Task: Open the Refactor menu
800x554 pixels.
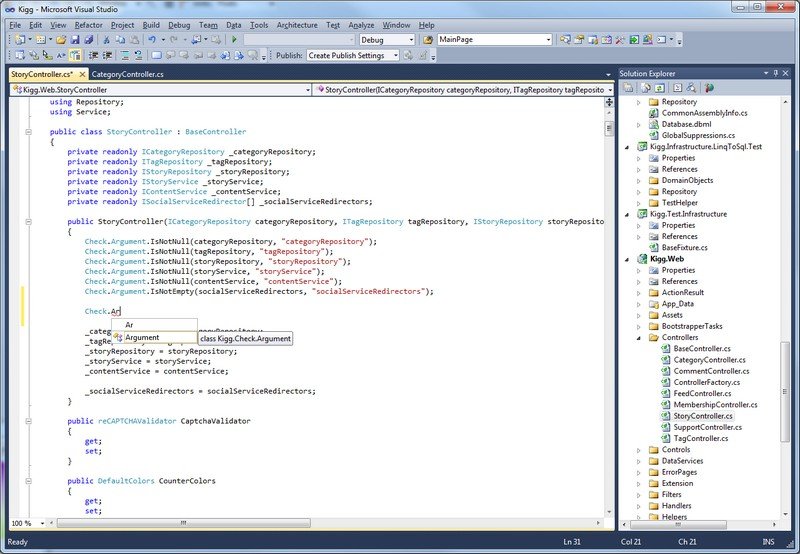Action: point(87,24)
